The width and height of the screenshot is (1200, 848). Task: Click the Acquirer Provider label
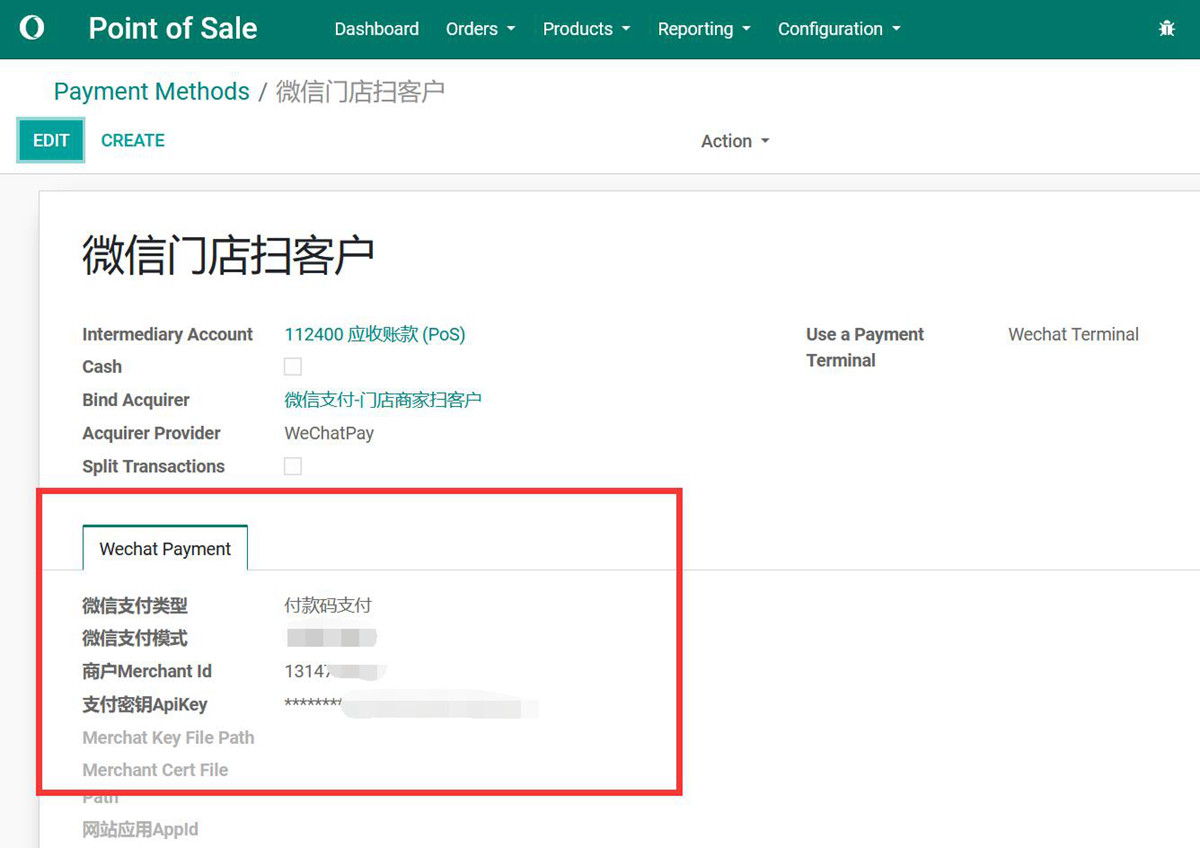pos(152,433)
